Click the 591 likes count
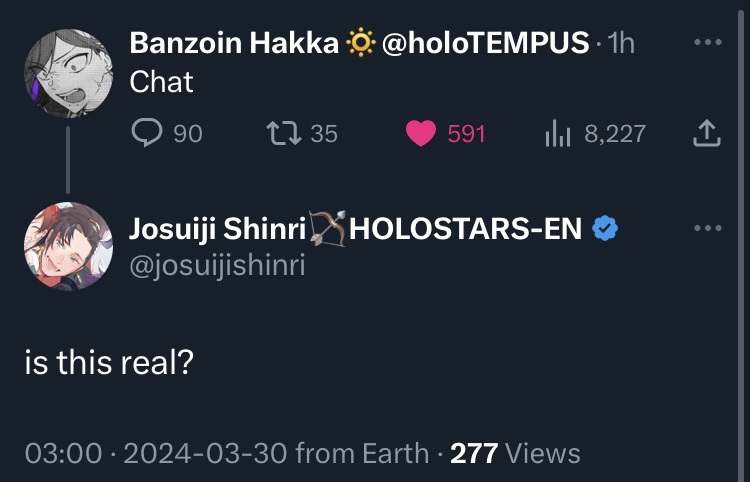The width and height of the screenshot is (750, 482). point(466,133)
